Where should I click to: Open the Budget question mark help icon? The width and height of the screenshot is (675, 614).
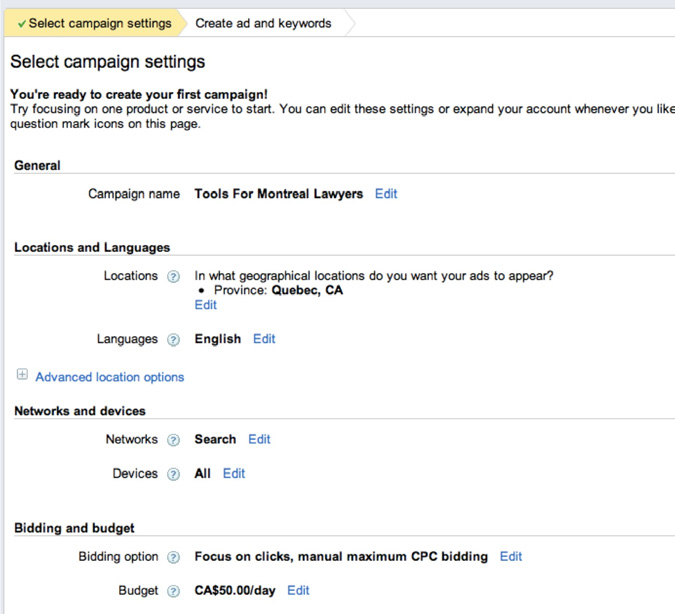coord(173,592)
